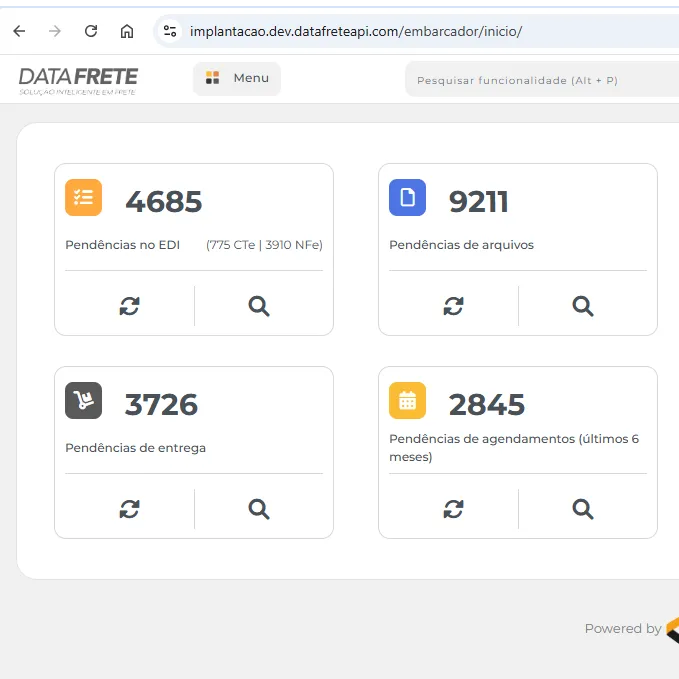Screen dimensions: 679x679
Task: Click the orange EDI checklist icon
Action: [x=84, y=198]
